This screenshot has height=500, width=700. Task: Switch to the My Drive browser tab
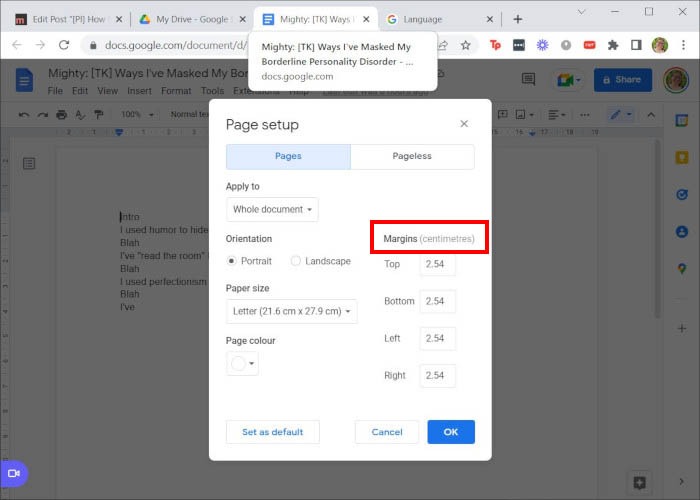pos(193,19)
